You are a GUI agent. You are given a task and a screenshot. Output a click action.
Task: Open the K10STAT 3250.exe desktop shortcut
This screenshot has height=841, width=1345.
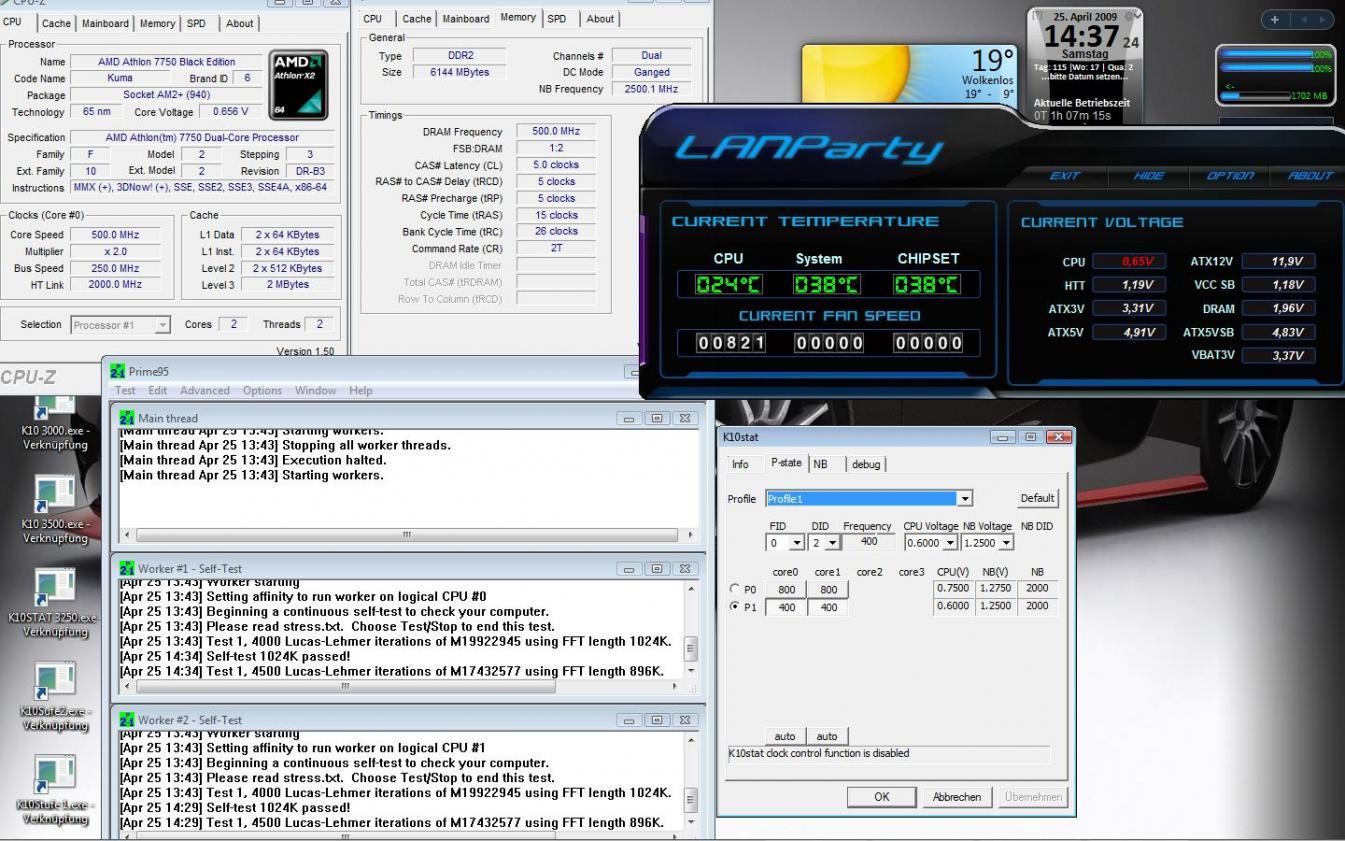(x=54, y=603)
